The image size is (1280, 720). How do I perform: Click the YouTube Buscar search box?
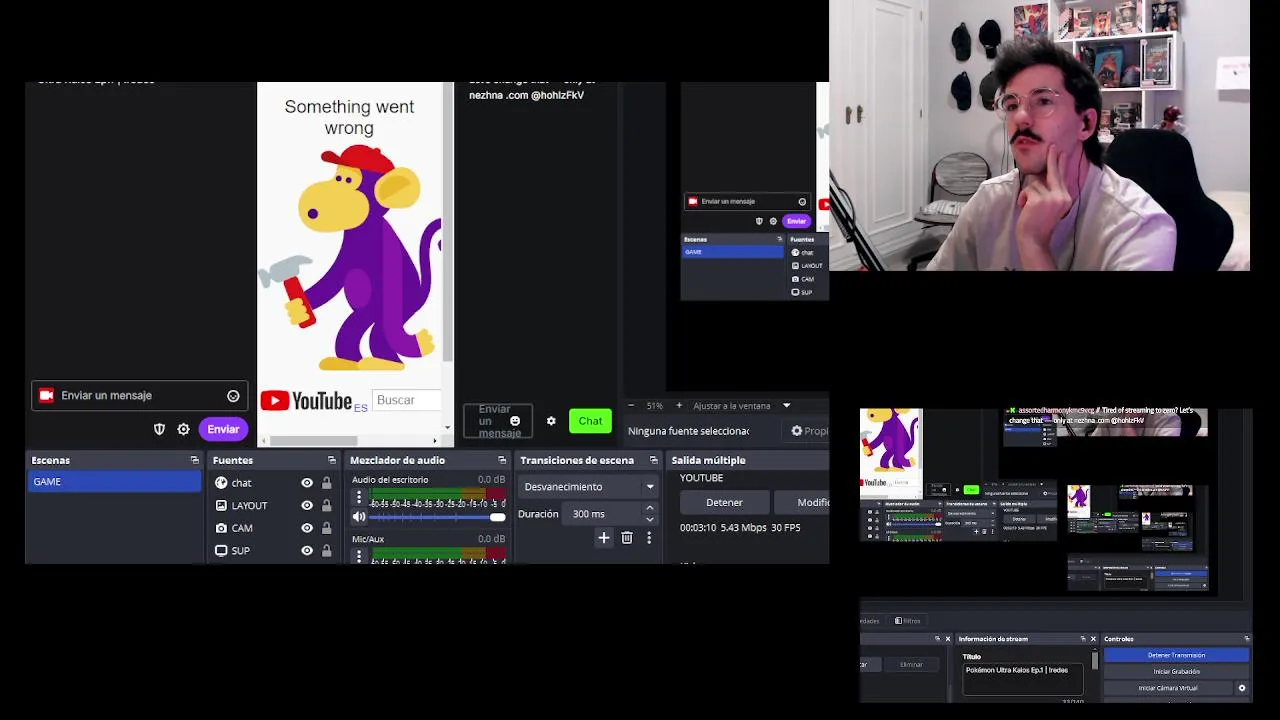point(407,400)
